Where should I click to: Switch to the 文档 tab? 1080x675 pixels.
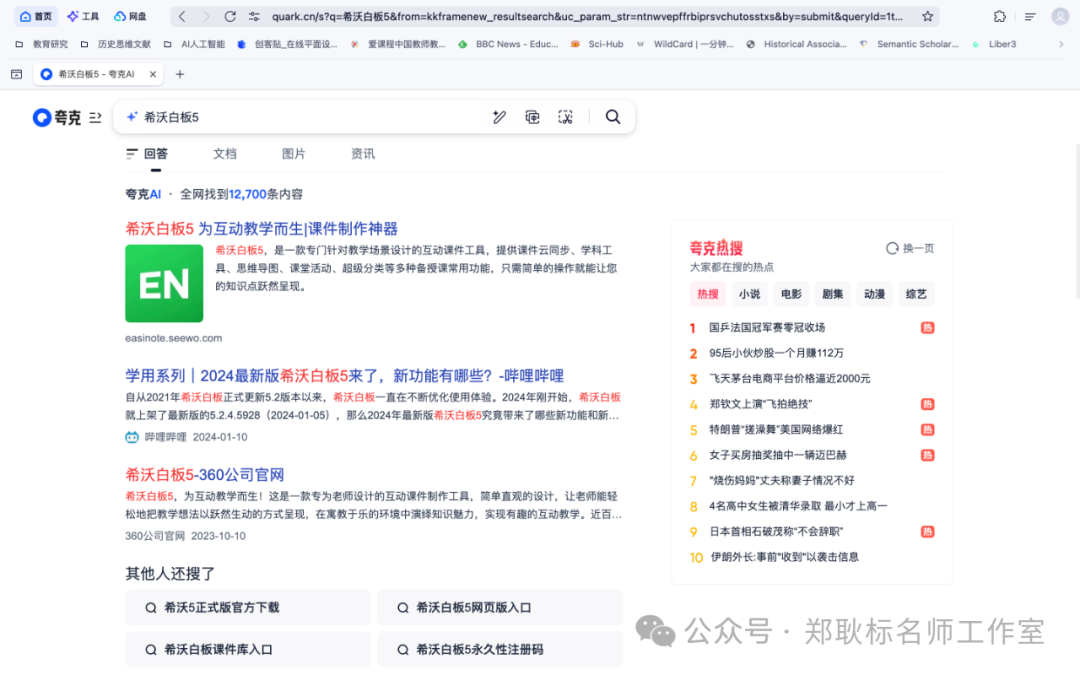tap(225, 154)
